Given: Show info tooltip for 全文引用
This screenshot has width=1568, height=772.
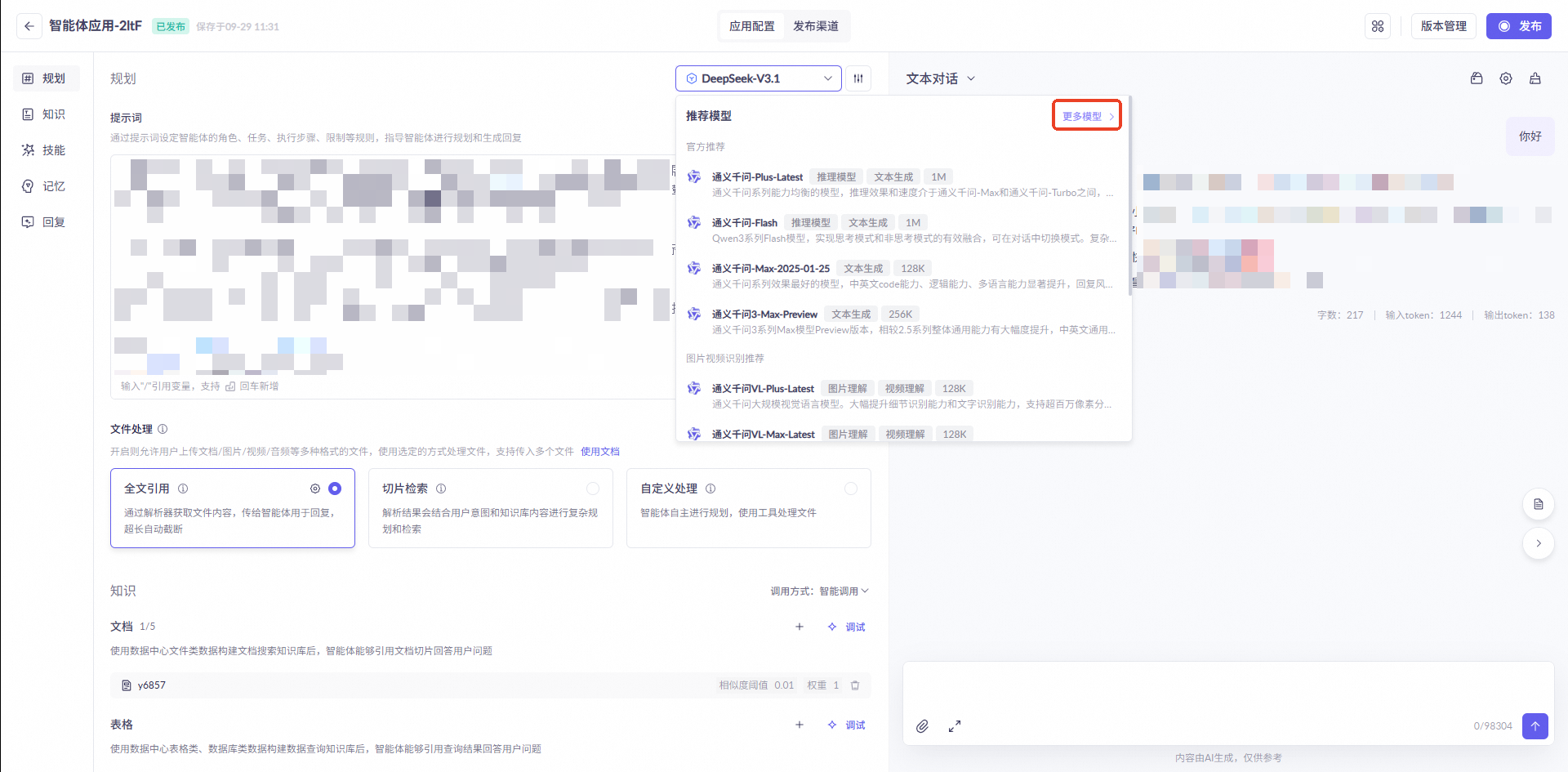Looking at the screenshot, I should pyautogui.click(x=183, y=489).
